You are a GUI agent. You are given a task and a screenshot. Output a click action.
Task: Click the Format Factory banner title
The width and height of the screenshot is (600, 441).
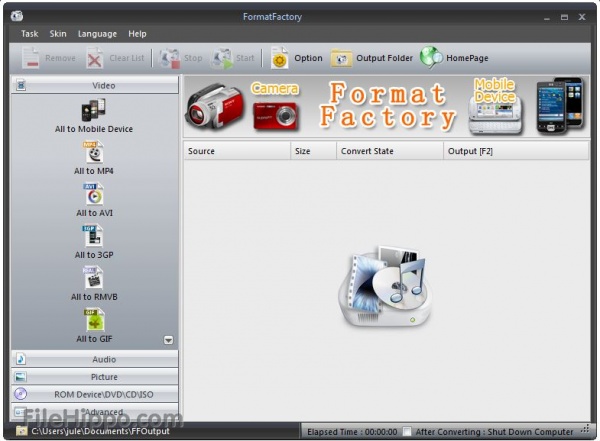pyautogui.click(x=387, y=105)
